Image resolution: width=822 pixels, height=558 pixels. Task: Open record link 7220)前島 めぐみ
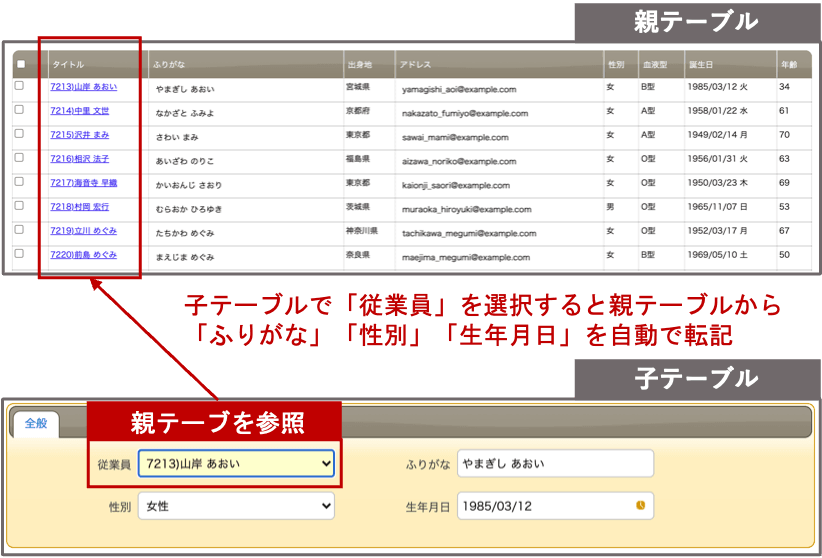tap(83, 255)
